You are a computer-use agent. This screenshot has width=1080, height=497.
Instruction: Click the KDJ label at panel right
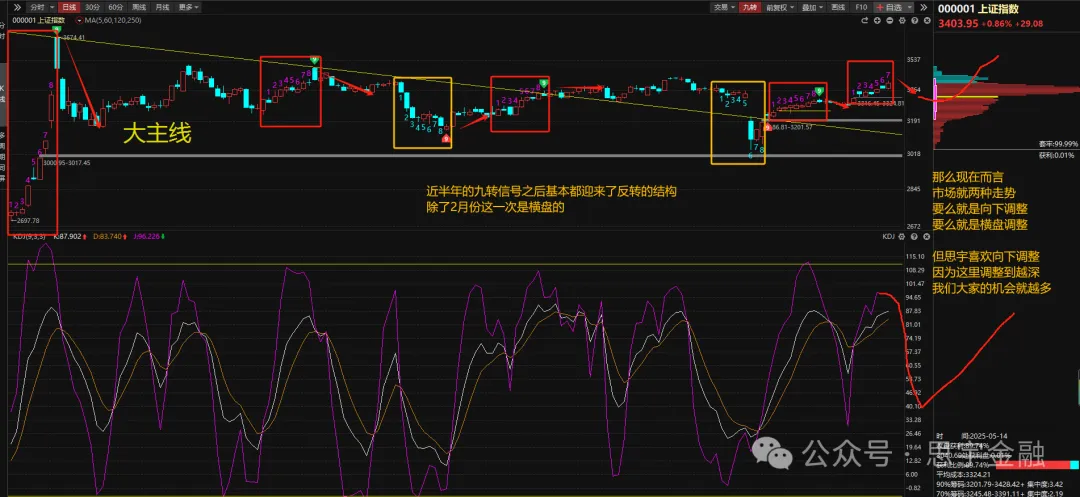coord(889,237)
